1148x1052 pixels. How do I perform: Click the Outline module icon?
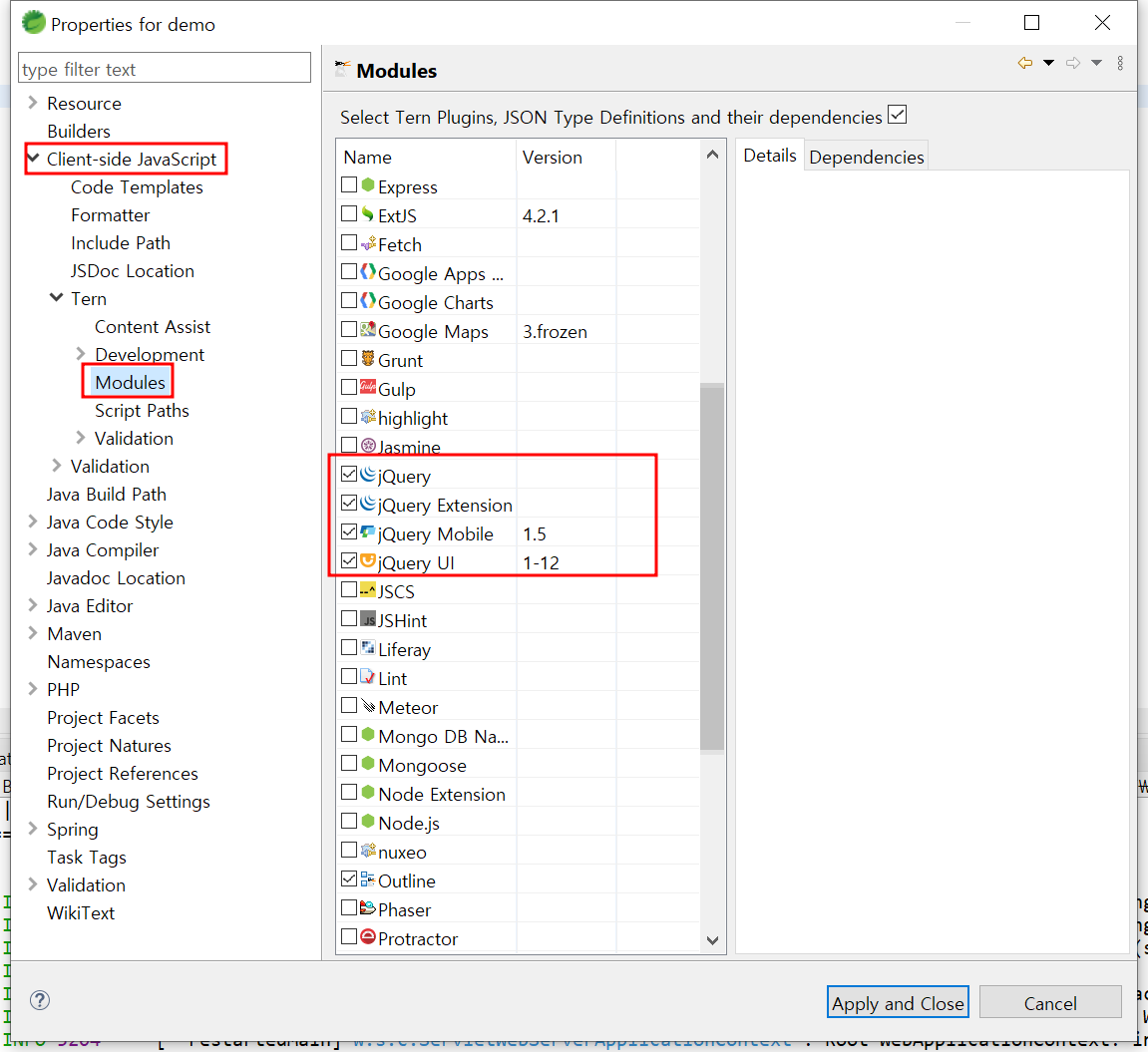(368, 879)
